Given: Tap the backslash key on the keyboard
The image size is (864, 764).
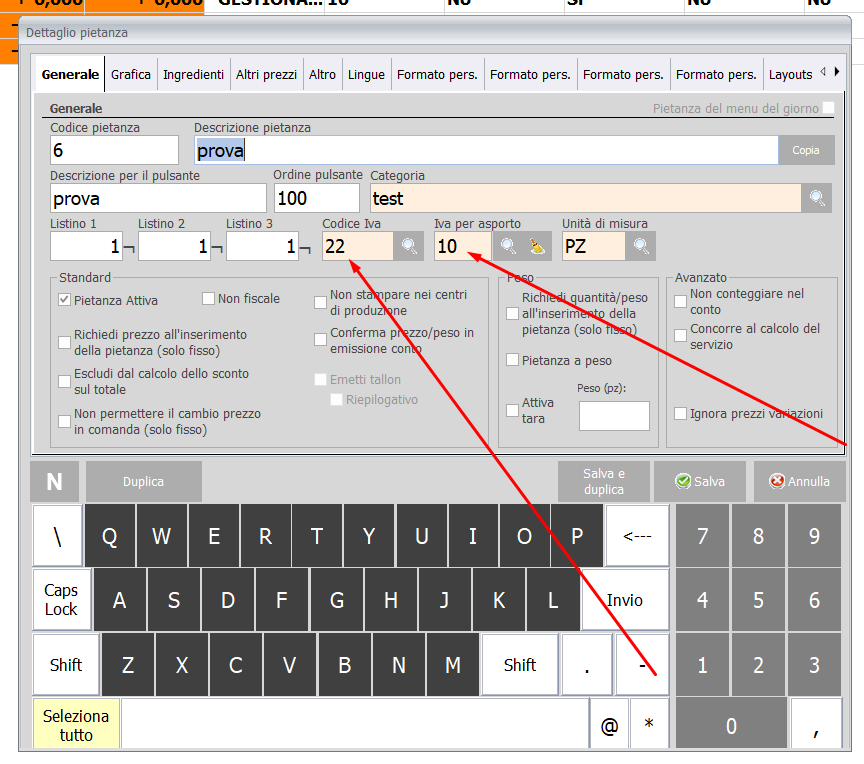Looking at the screenshot, I should 57,535.
